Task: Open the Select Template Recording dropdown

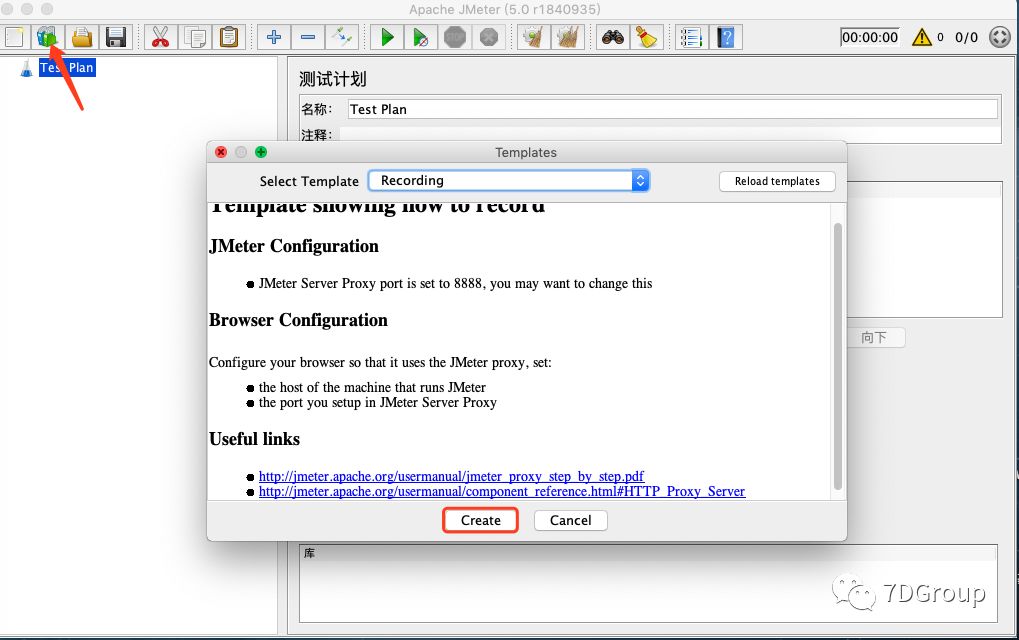Action: [x=509, y=181]
